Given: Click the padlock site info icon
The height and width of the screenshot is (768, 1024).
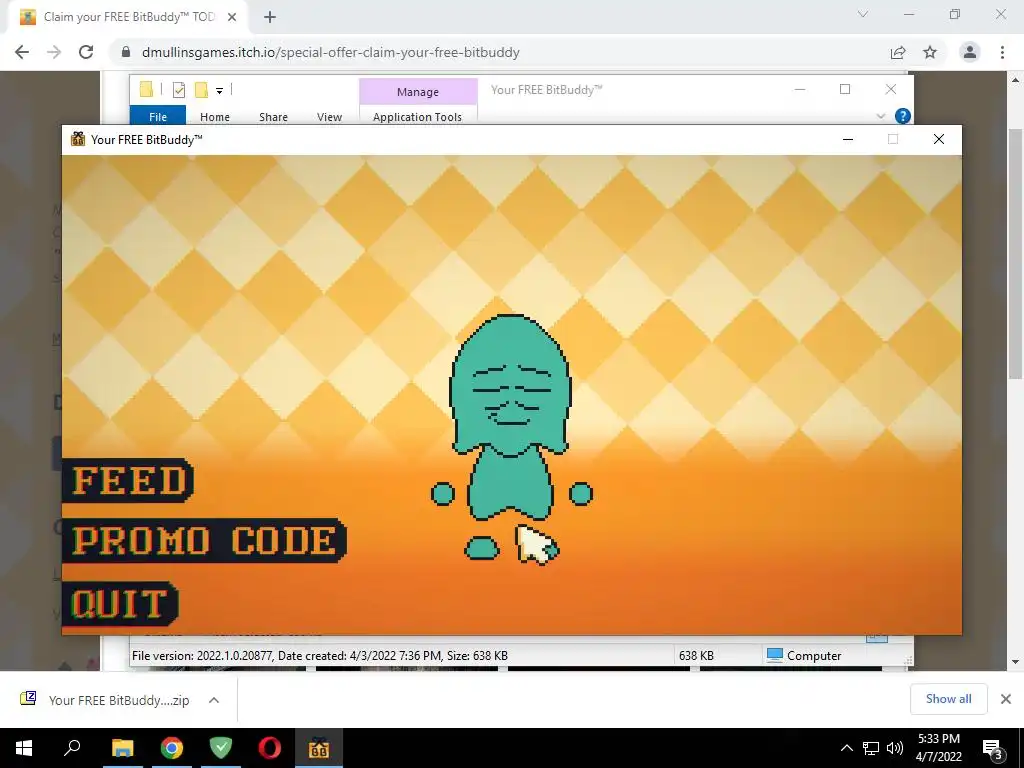Looking at the screenshot, I should (126, 52).
